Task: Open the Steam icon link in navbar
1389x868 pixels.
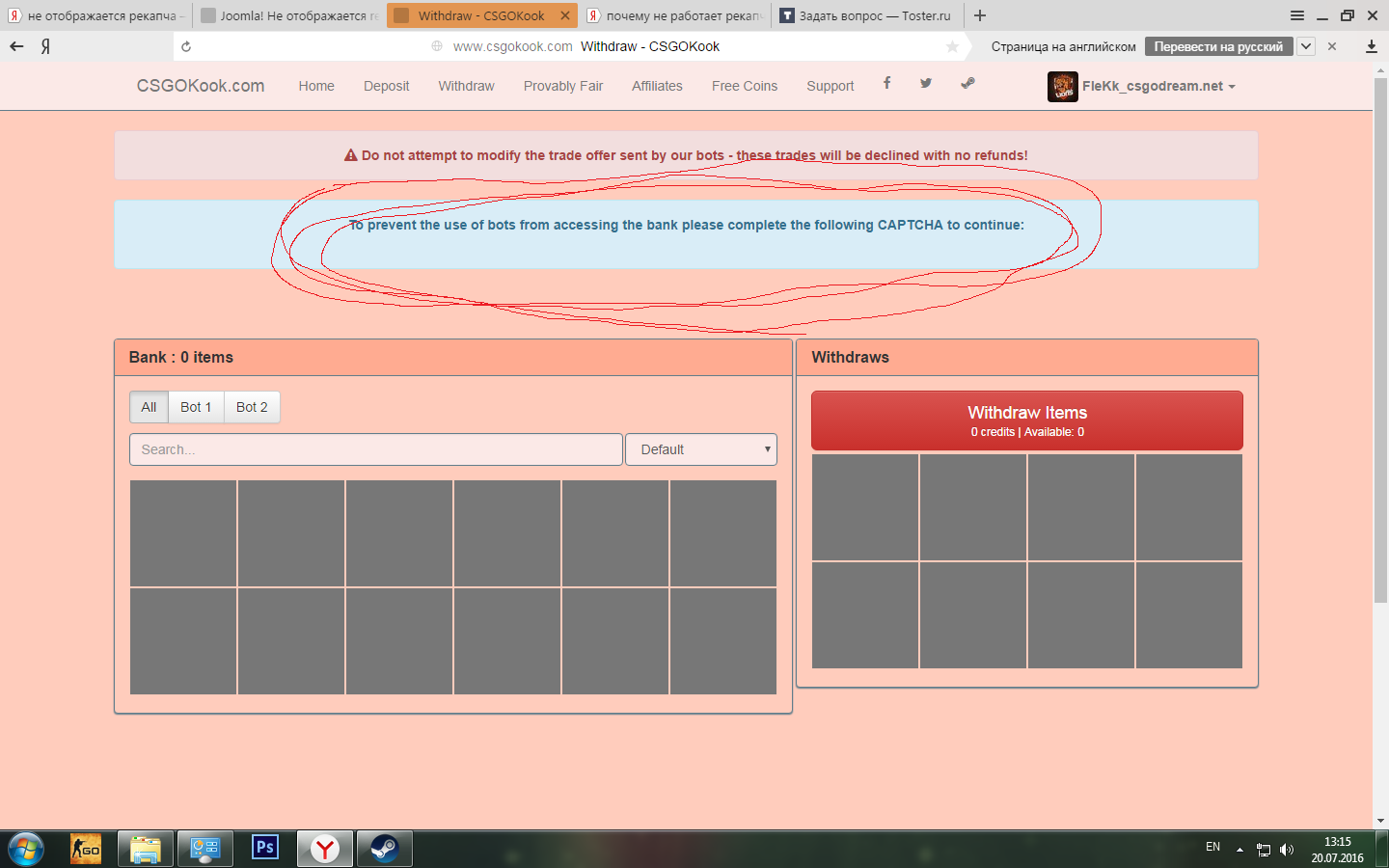Action: click(967, 84)
